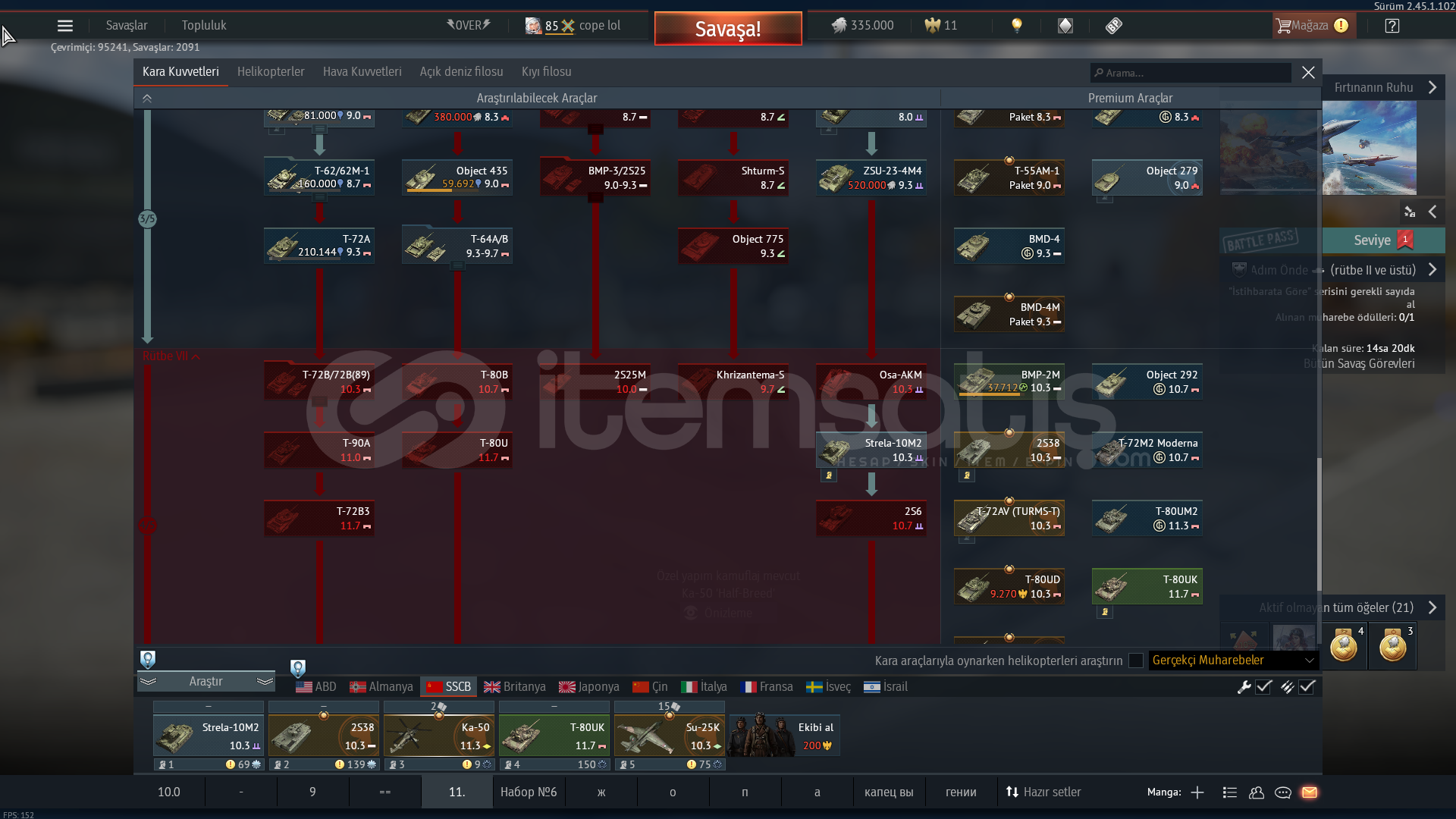Viewport: 1456px width, 819px height.
Task: Click the left chevrons of Araştır bar
Action: click(148, 682)
